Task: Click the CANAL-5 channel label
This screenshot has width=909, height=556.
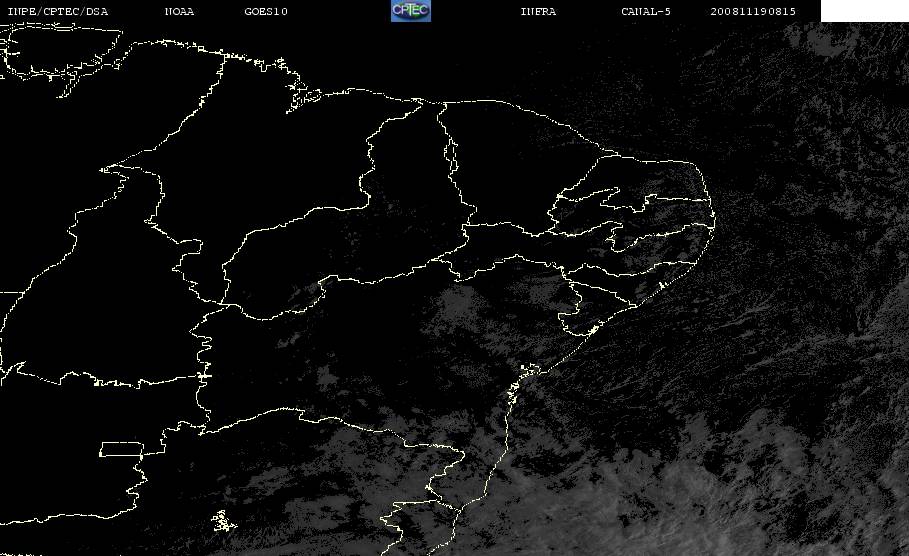Action: (646, 12)
